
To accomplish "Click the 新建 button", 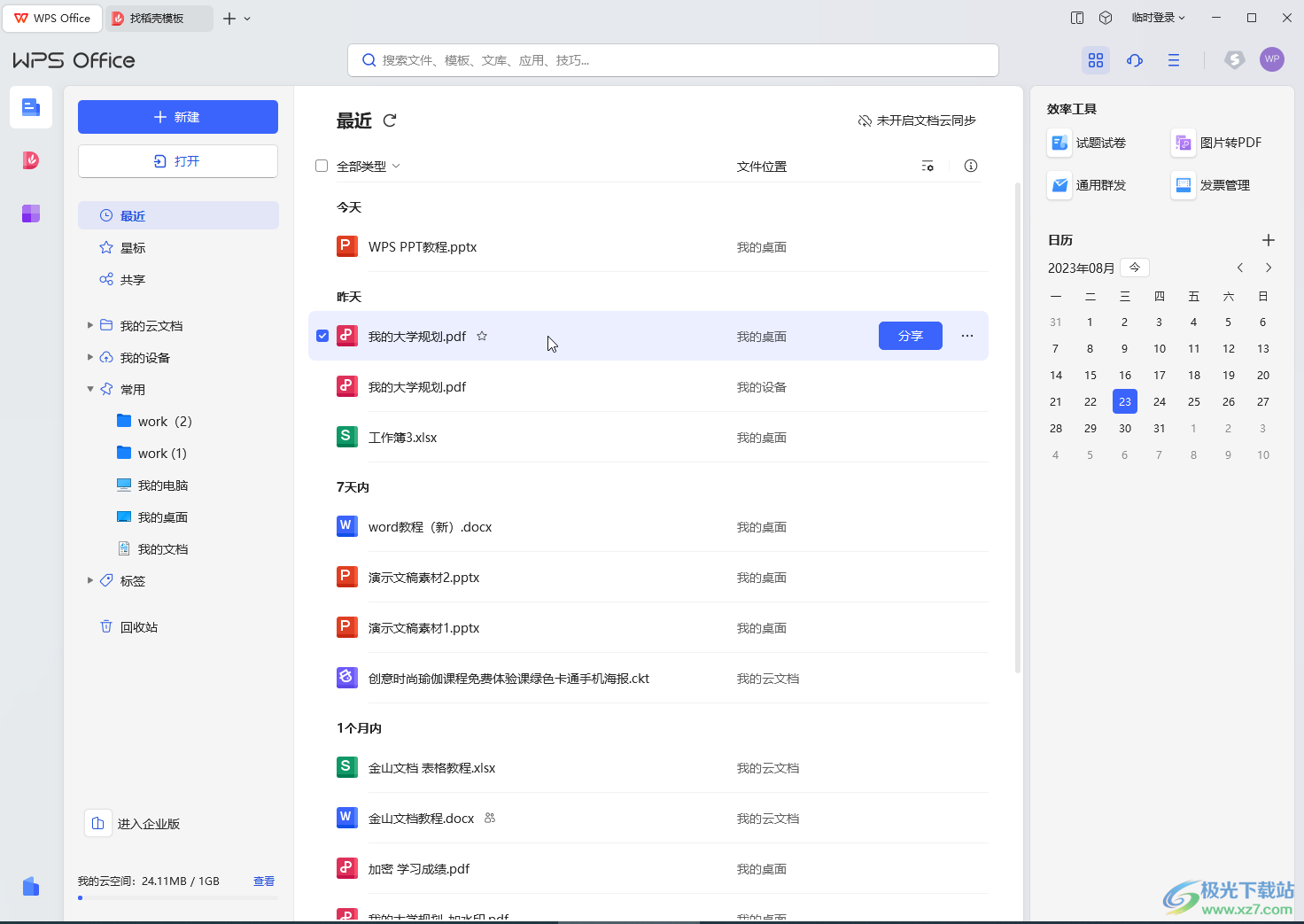I will [x=178, y=117].
